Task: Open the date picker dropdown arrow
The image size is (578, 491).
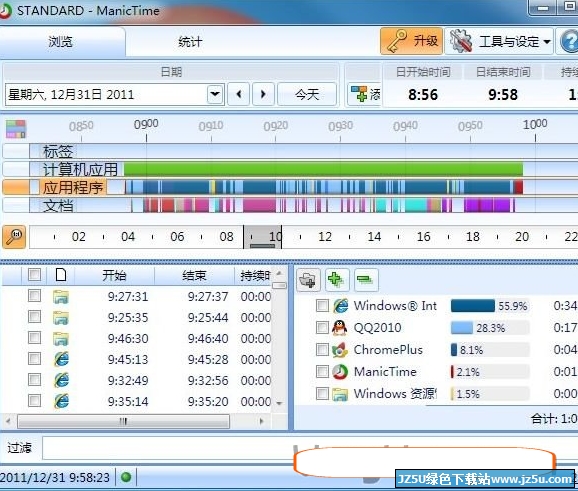Action: [215, 94]
